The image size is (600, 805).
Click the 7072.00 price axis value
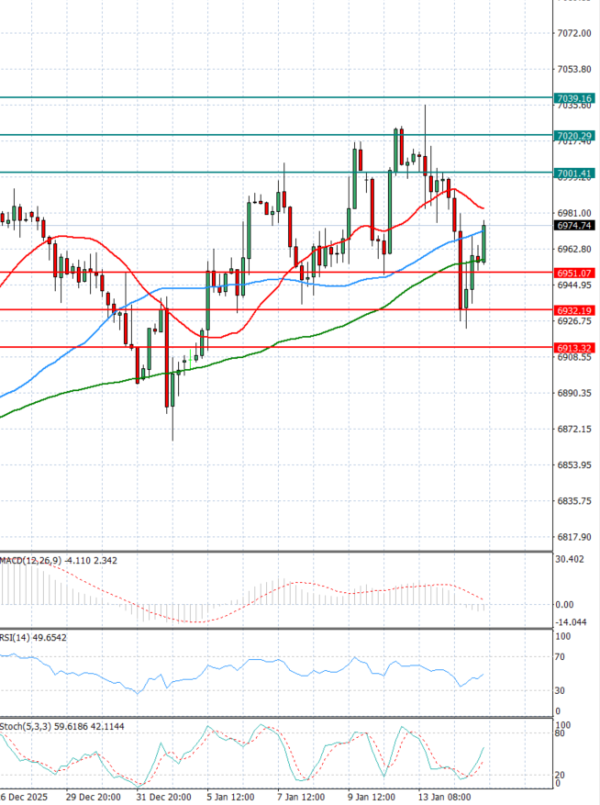pyautogui.click(x=574, y=33)
